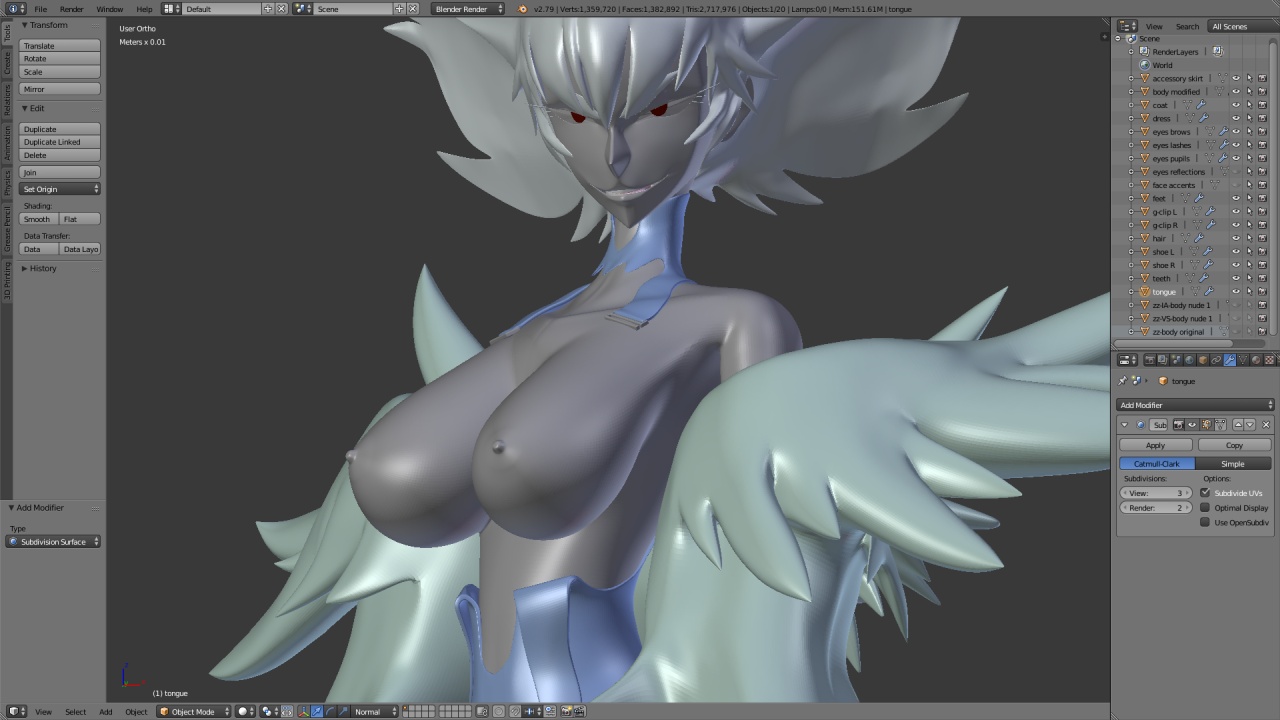The width and height of the screenshot is (1280, 720).
Task: Open the File menu
Action: point(41,9)
